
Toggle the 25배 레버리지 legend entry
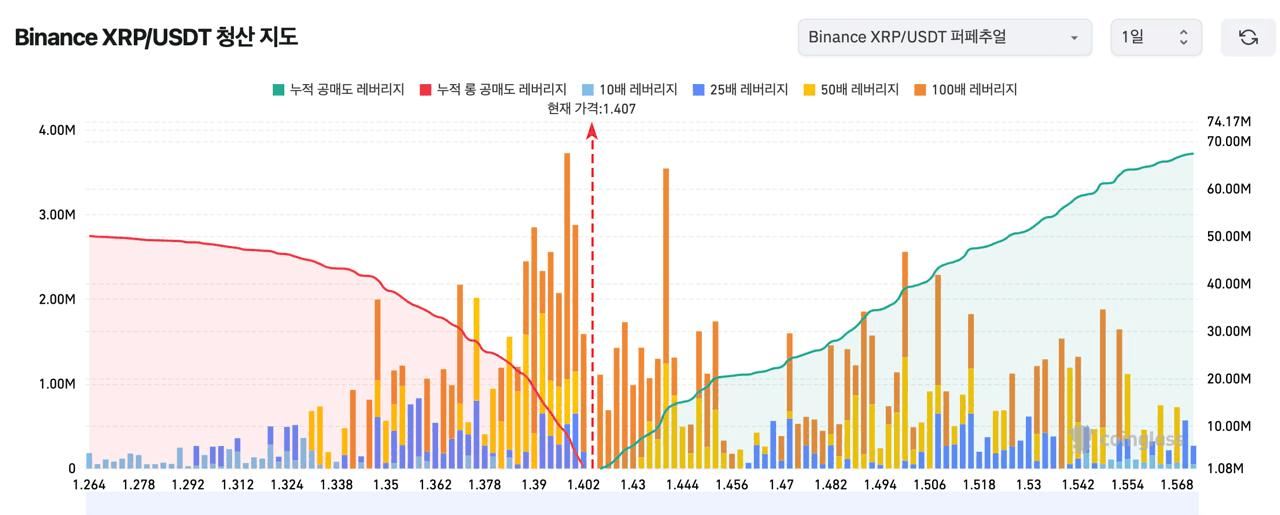point(740,89)
